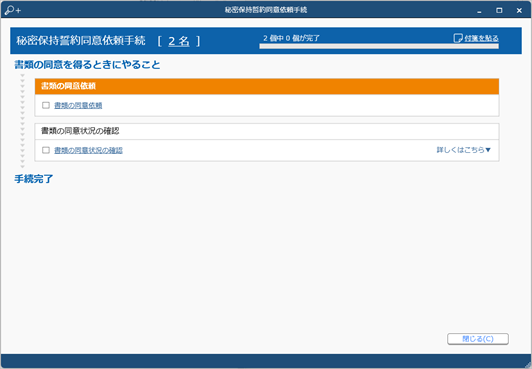Expand 詳しくはこちら details

click(x=463, y=150)
